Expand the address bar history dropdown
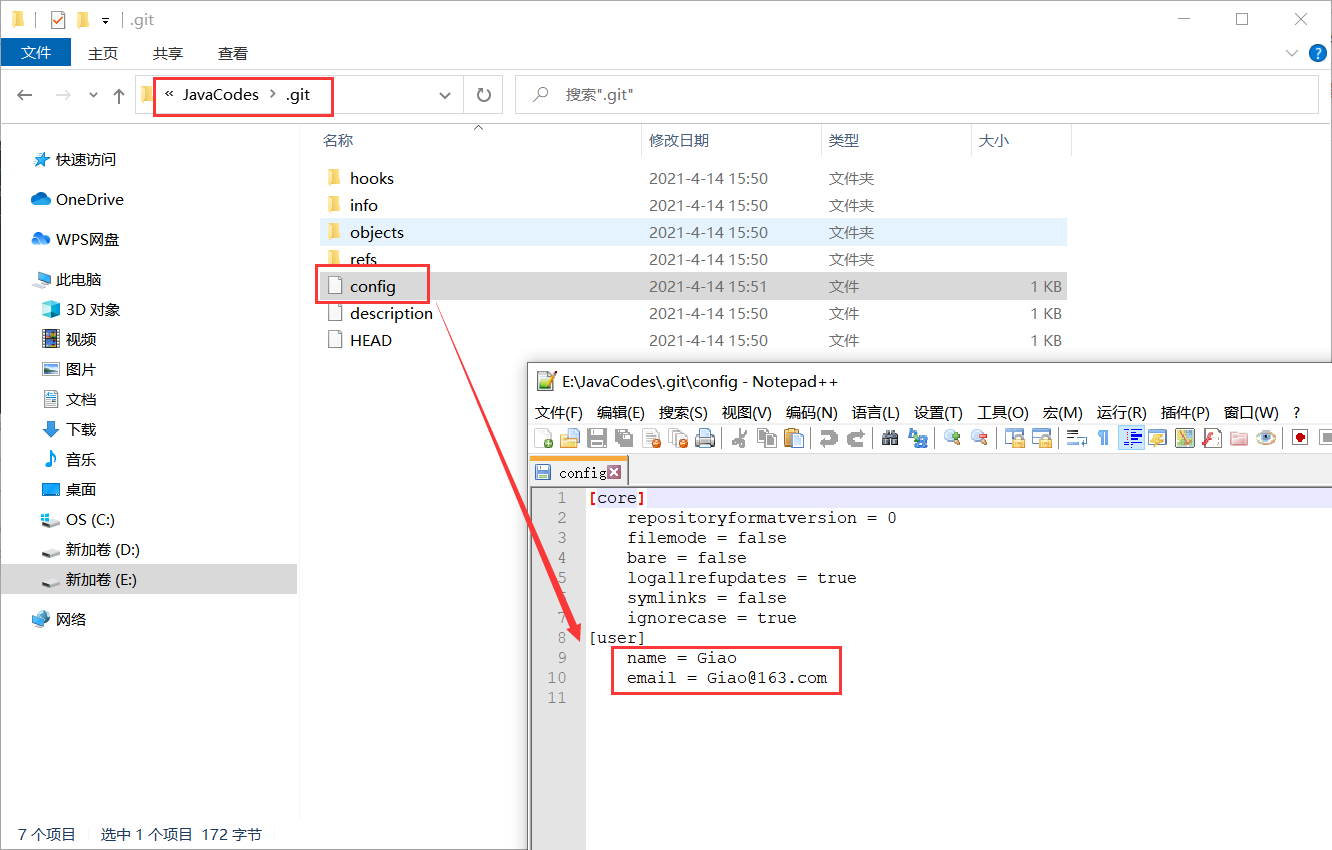1332x850 pixels. point(445,95)
